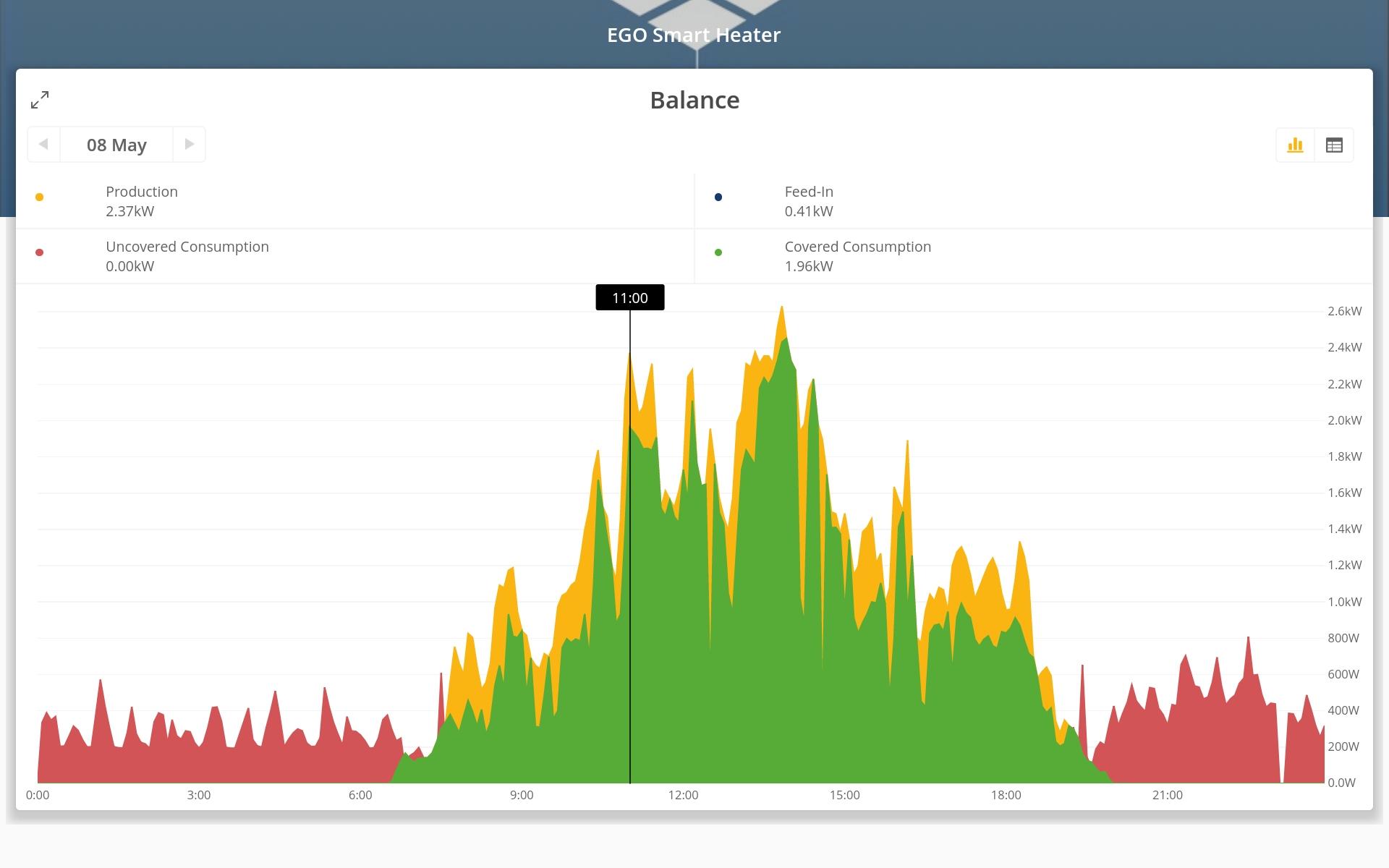Click the 9:00 x-axis label
The height and width of the screenshot is (868, 1389).
[x=522, y=795]
